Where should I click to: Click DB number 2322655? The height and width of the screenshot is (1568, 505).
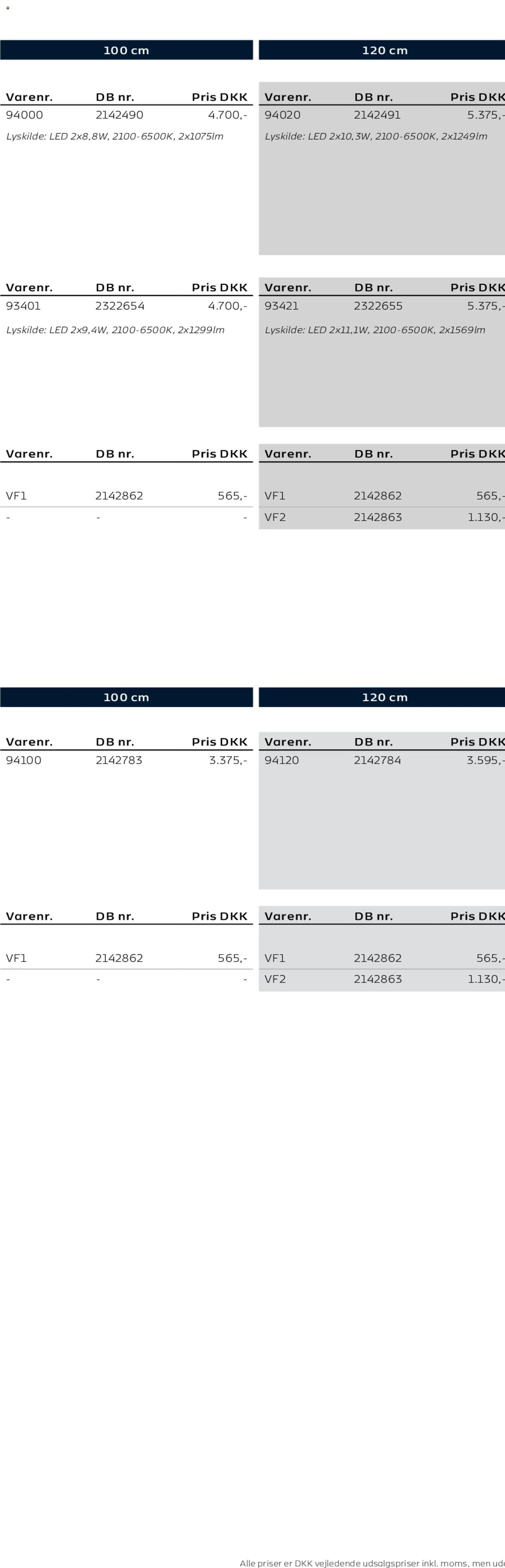pyautogui.click(x=378, y=306)
